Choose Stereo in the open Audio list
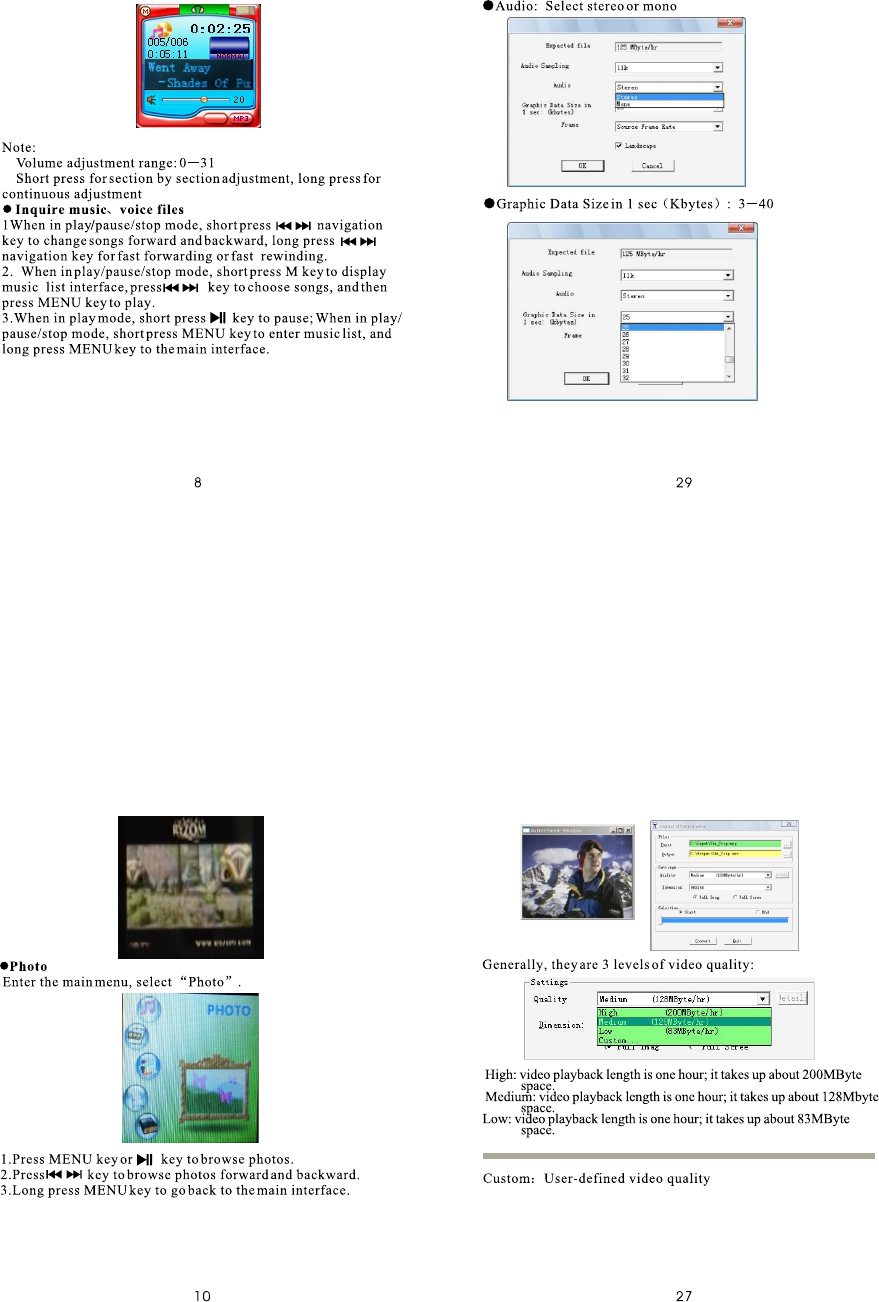 669,97
